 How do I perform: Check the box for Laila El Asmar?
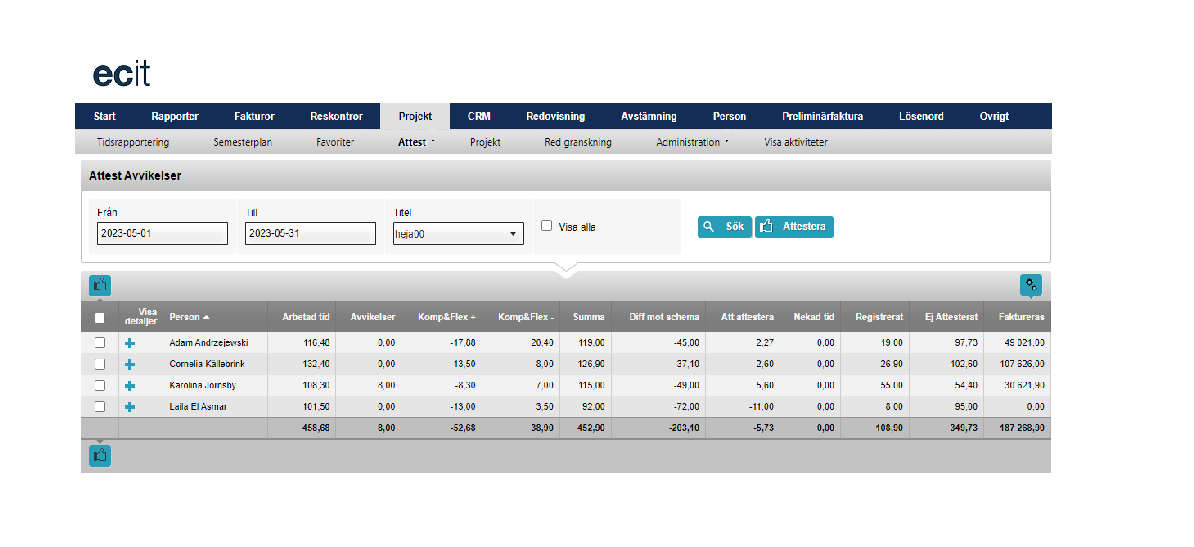[99, 407]
